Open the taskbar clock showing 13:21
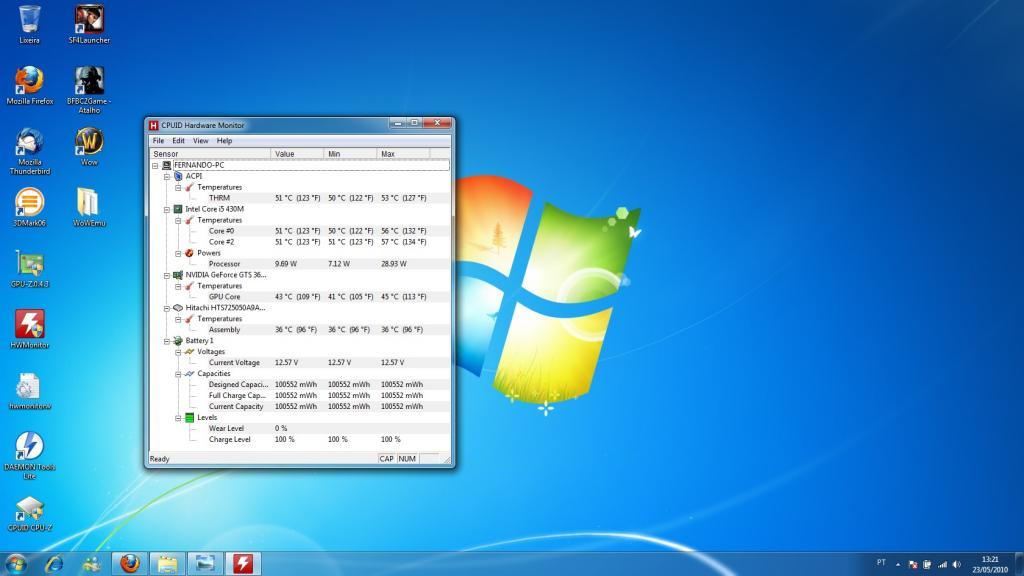 [x=990, y=565]
